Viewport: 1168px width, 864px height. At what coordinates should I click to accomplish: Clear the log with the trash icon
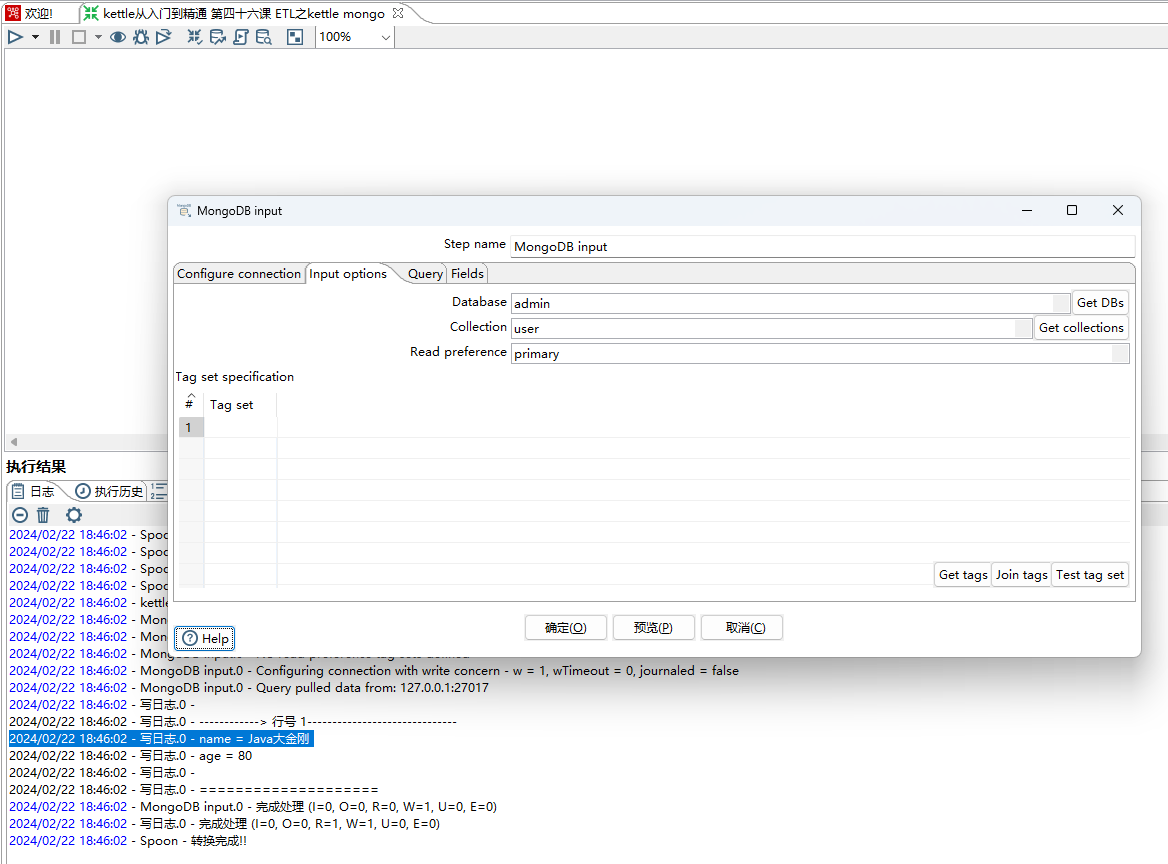pyautogui.click(x=42, y=514)
